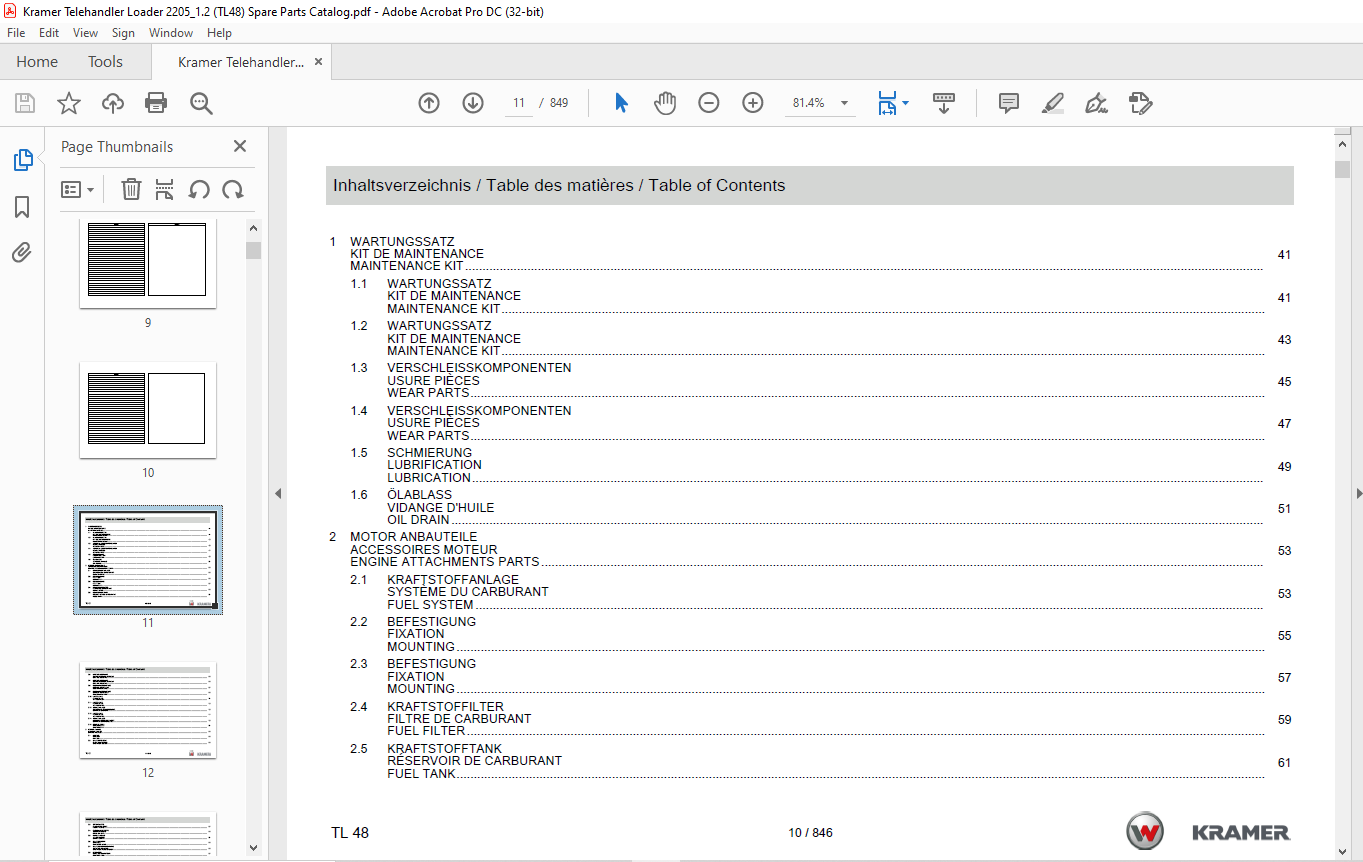1363x862 pixels.
Task: Expand the fit page options dropdown
Action: pos(905,103)
